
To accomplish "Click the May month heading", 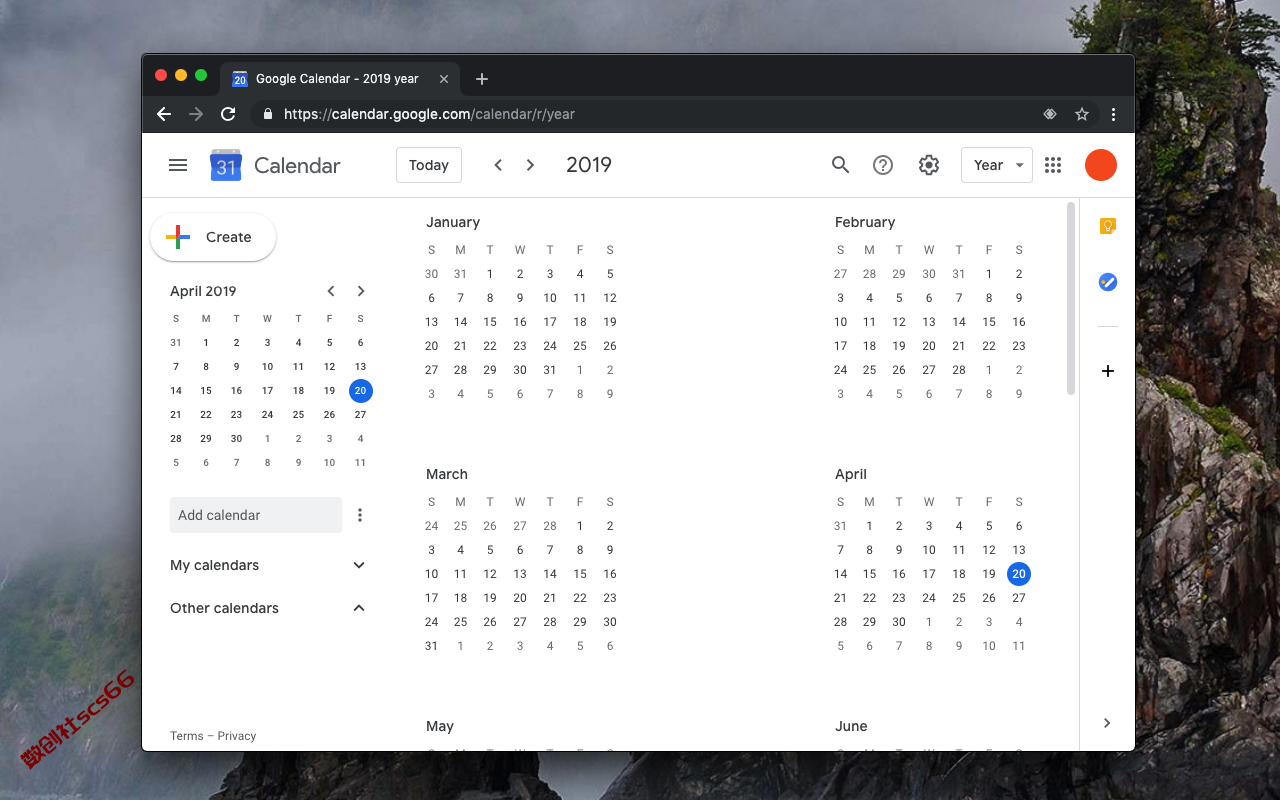I will click(440, 726).
